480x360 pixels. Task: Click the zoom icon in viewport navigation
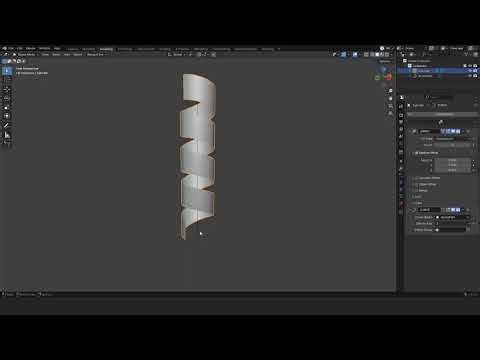coord(390,91)
